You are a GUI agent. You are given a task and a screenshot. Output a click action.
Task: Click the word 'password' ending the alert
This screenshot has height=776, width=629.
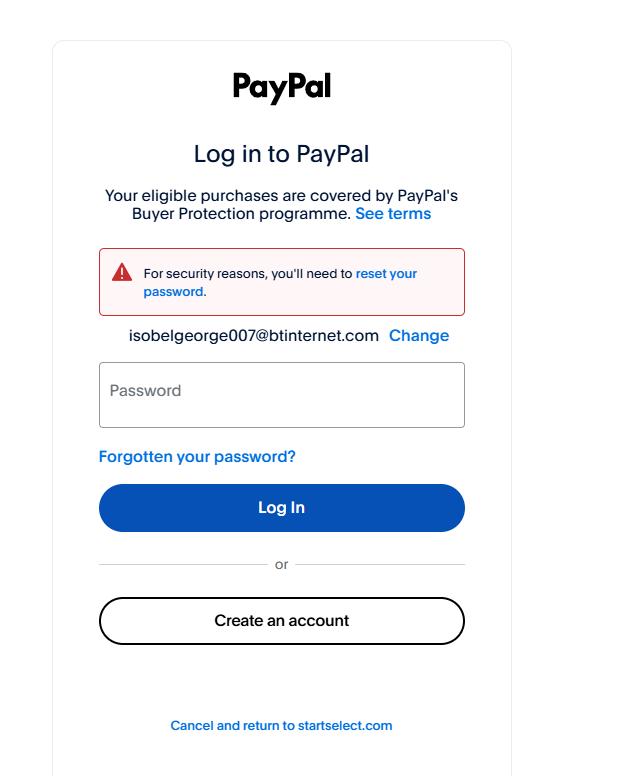coord(173,292)
